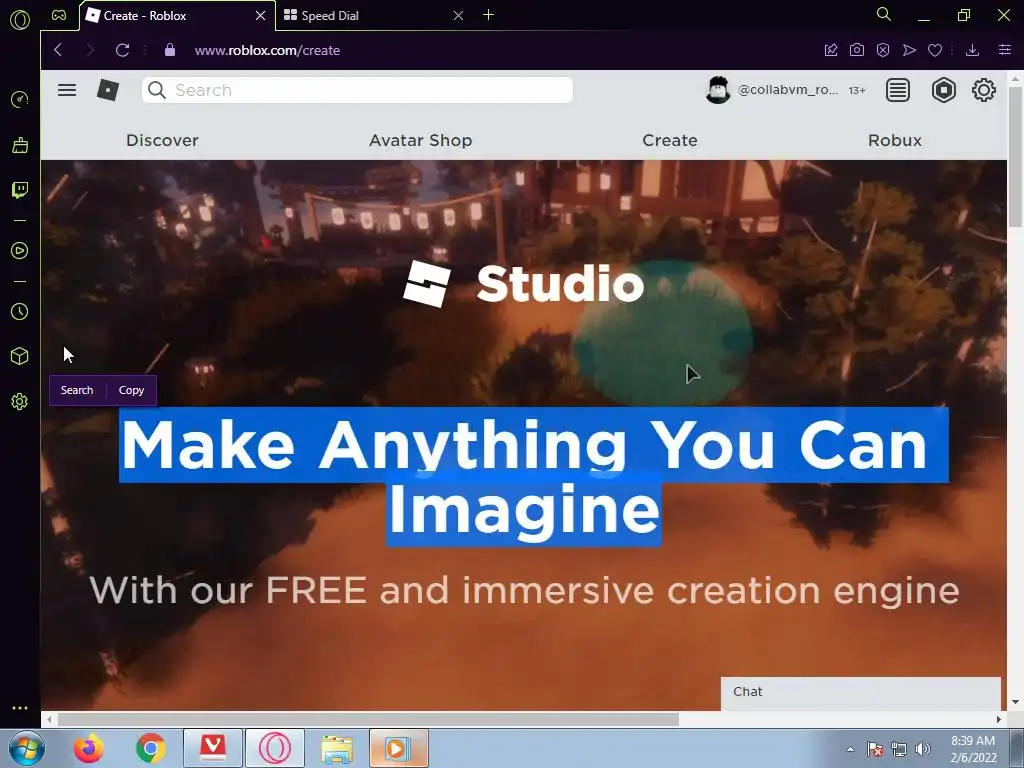Close the Speed Dial tab

point(458,16)
